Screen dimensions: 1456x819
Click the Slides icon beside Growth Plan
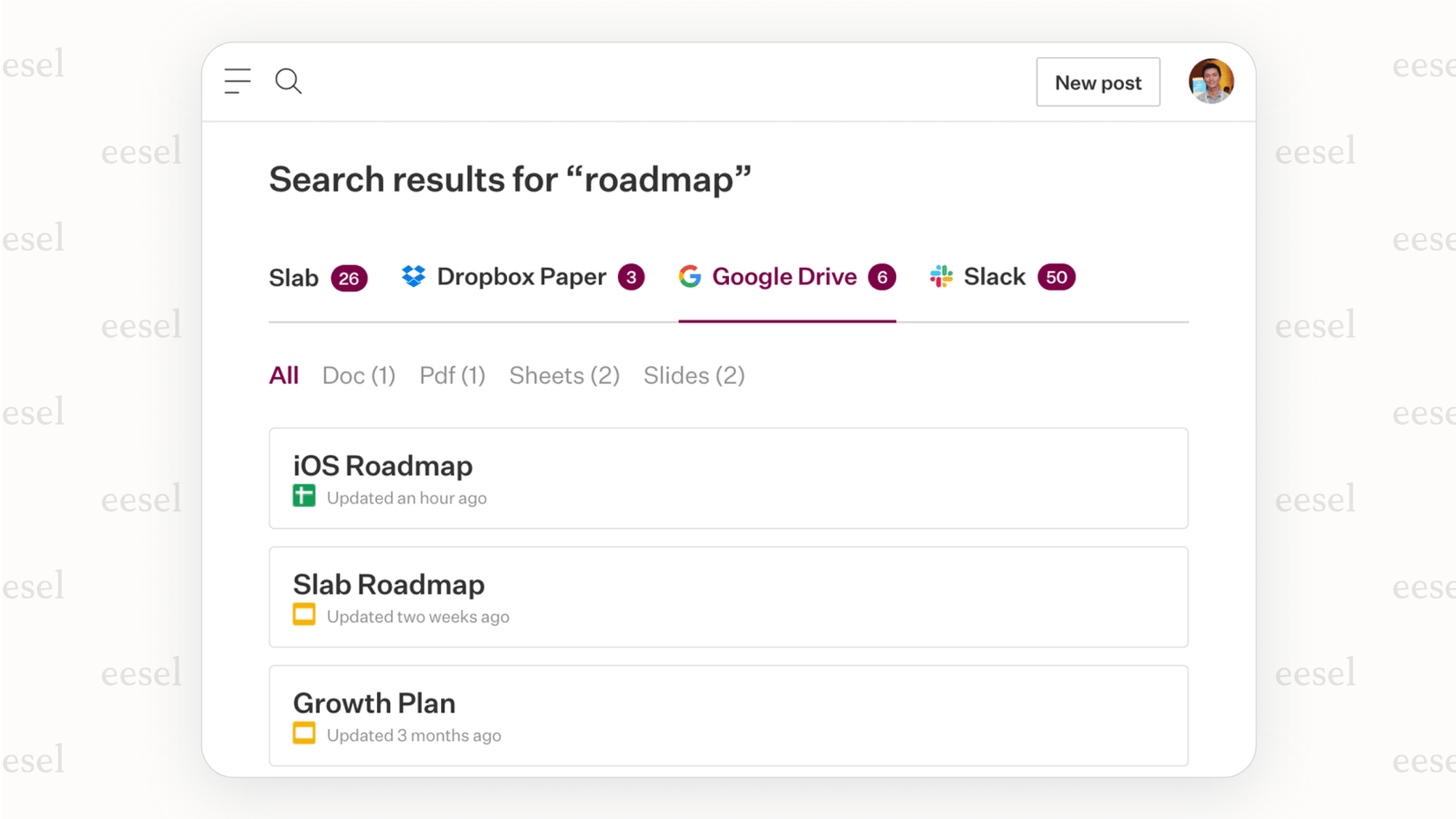pos(303,733)
